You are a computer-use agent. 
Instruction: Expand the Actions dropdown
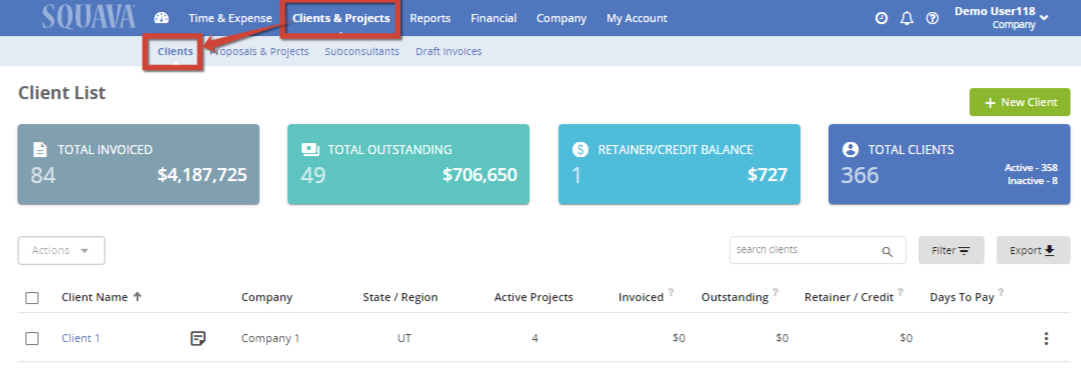pyautogui.click(x=61, y=250)
